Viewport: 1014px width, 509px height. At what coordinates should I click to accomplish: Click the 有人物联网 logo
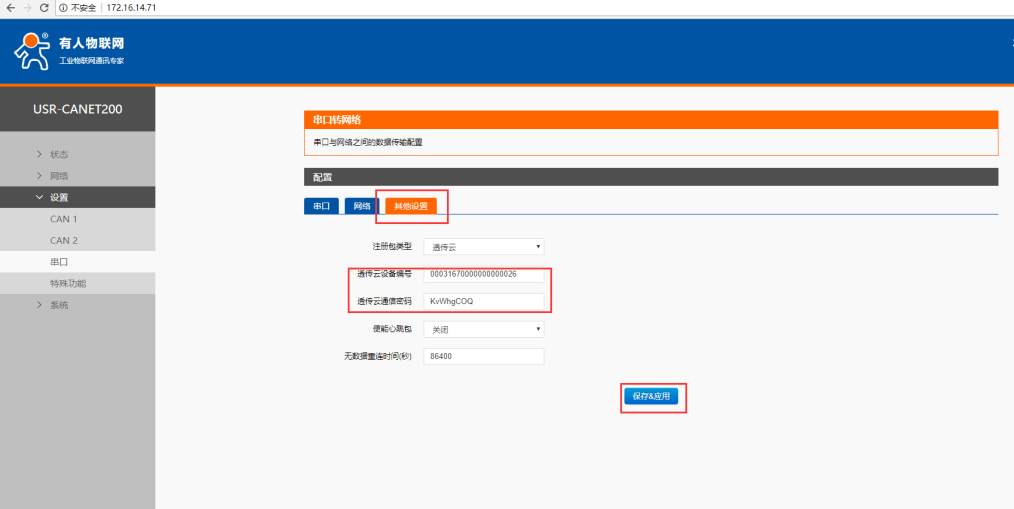(x=70, y=50)
